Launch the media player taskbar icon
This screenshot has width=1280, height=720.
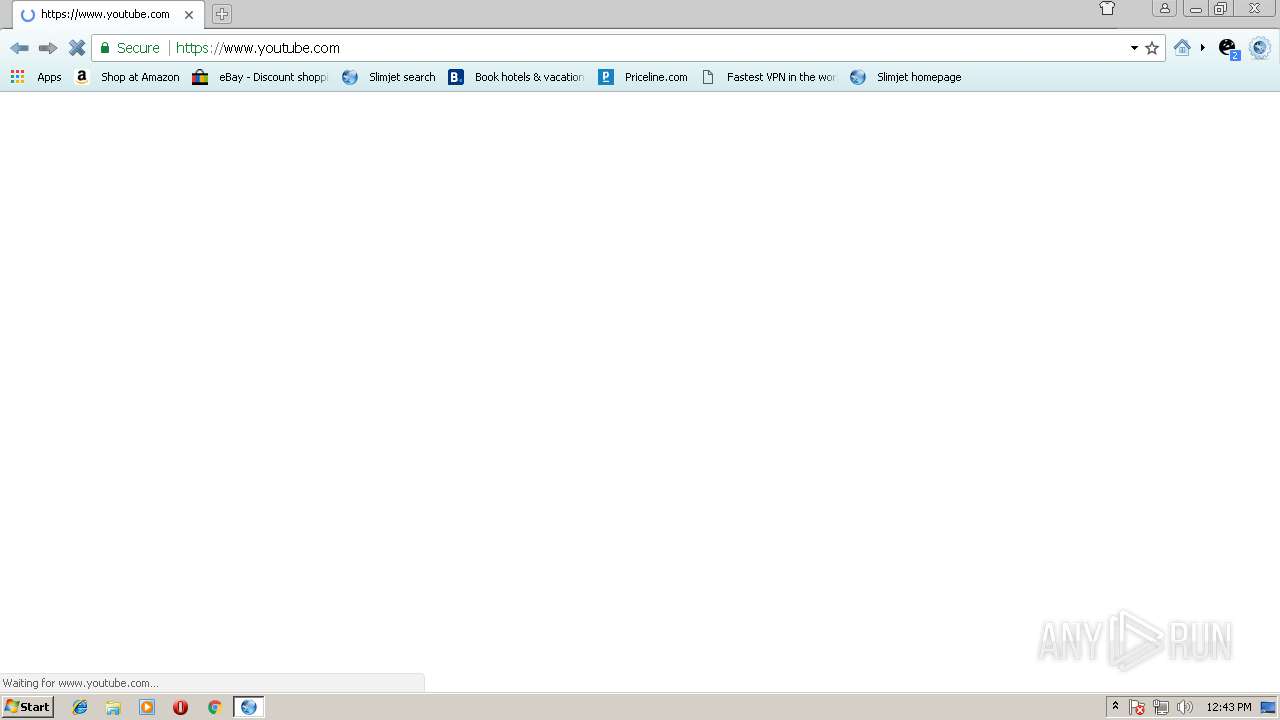point(147,707)
